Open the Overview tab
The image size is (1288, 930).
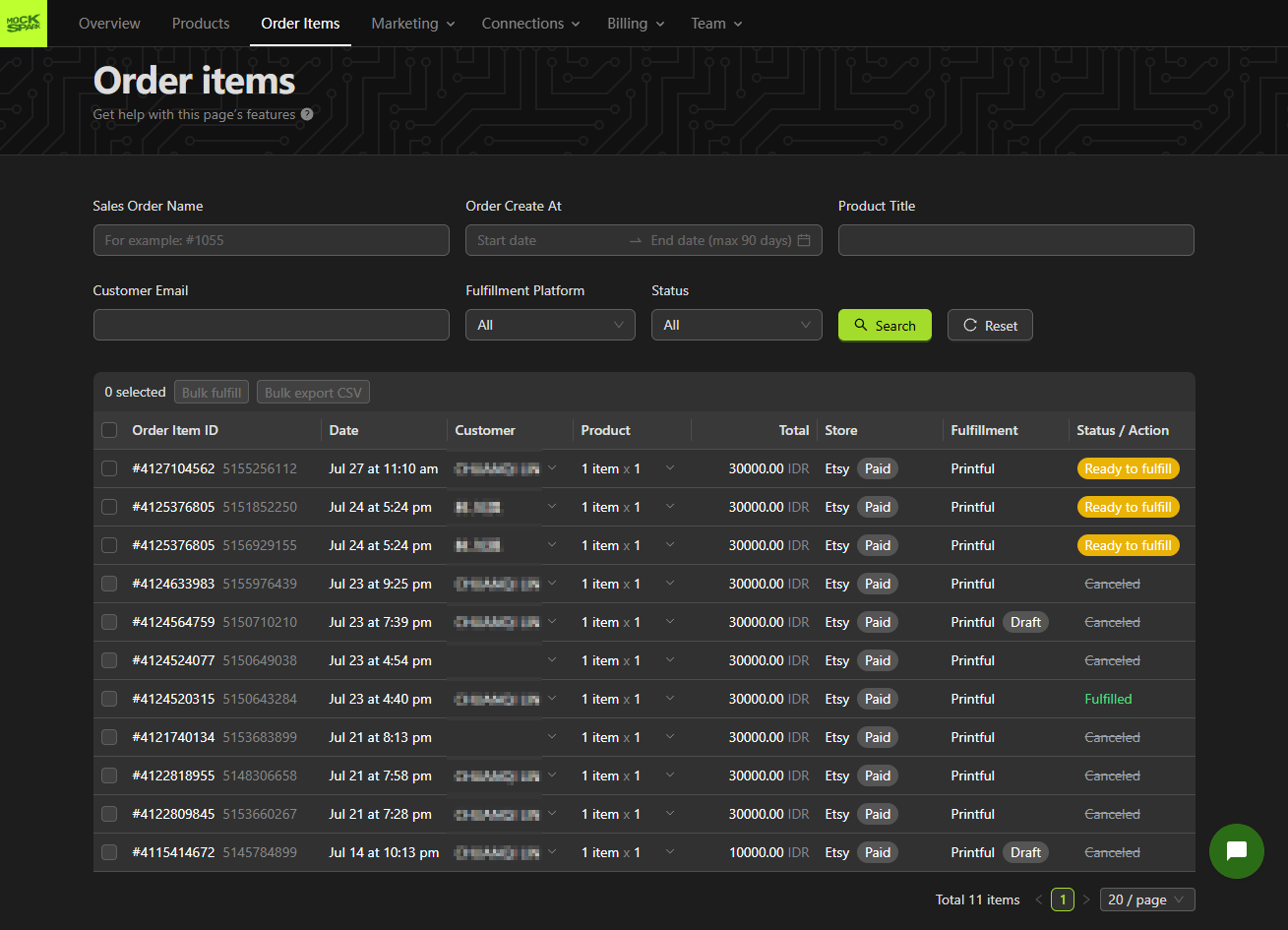(109, 23)
